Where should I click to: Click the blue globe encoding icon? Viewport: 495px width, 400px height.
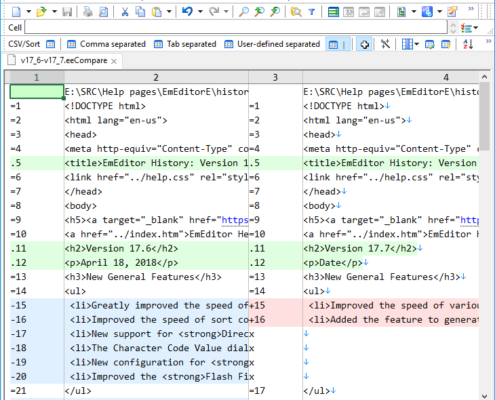pyautogui.click(x=427, y=12)
